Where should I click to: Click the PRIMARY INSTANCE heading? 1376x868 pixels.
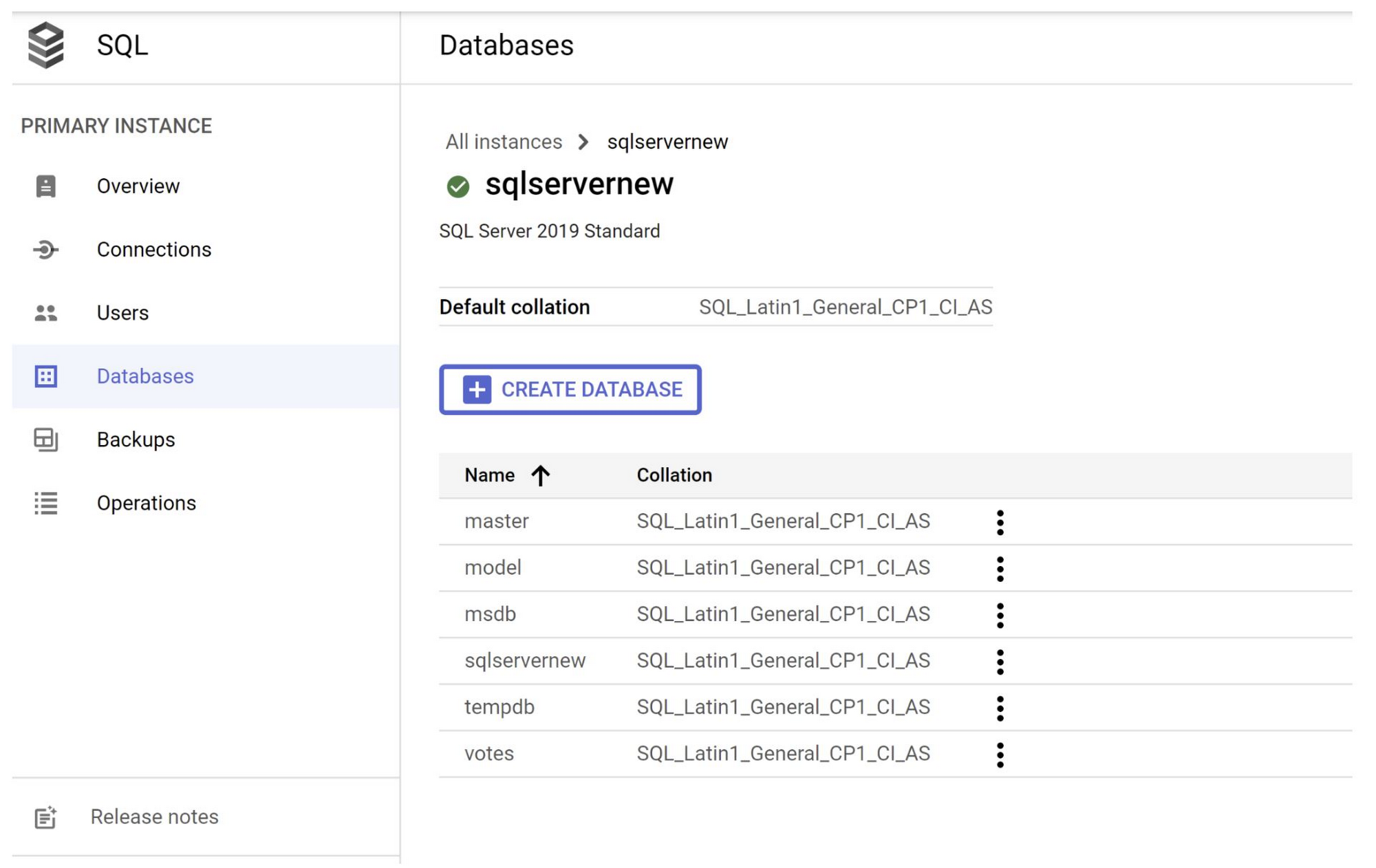[x=116, y=126]
